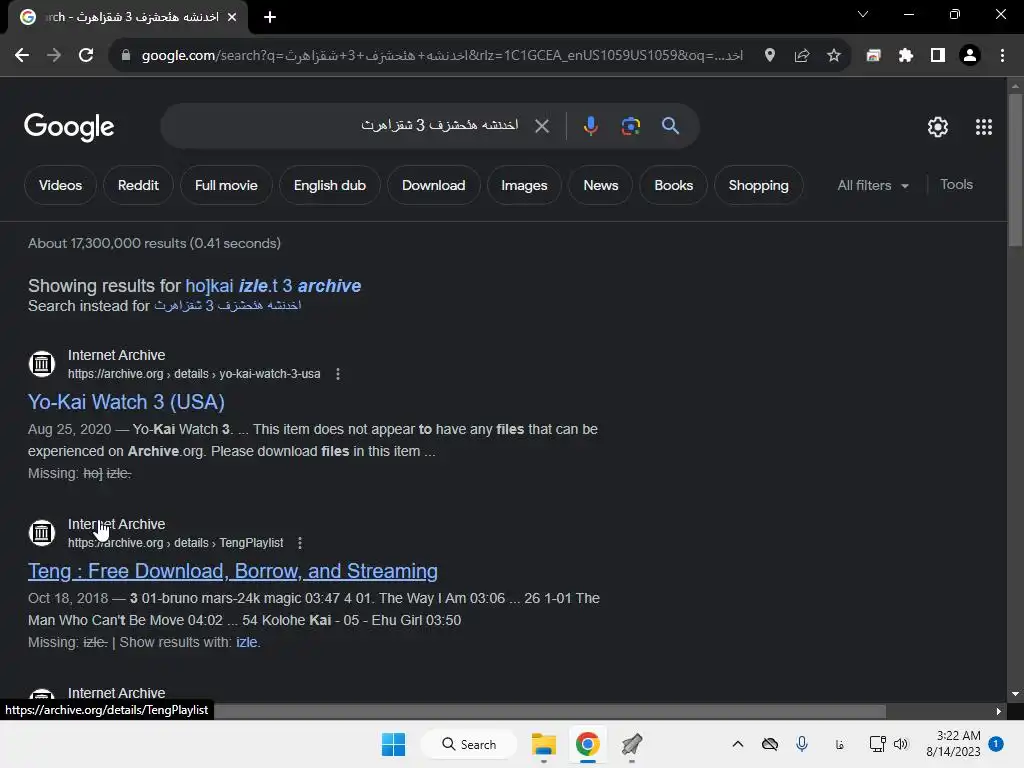Open a new browser tab
This screenshot has width=1024, height=768.
pyautogui.click(x=270, y=17)
